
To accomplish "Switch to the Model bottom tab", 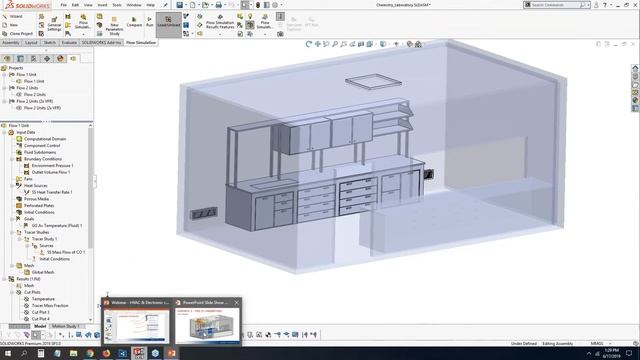I will pyautogui.click(x=40, y=326).
